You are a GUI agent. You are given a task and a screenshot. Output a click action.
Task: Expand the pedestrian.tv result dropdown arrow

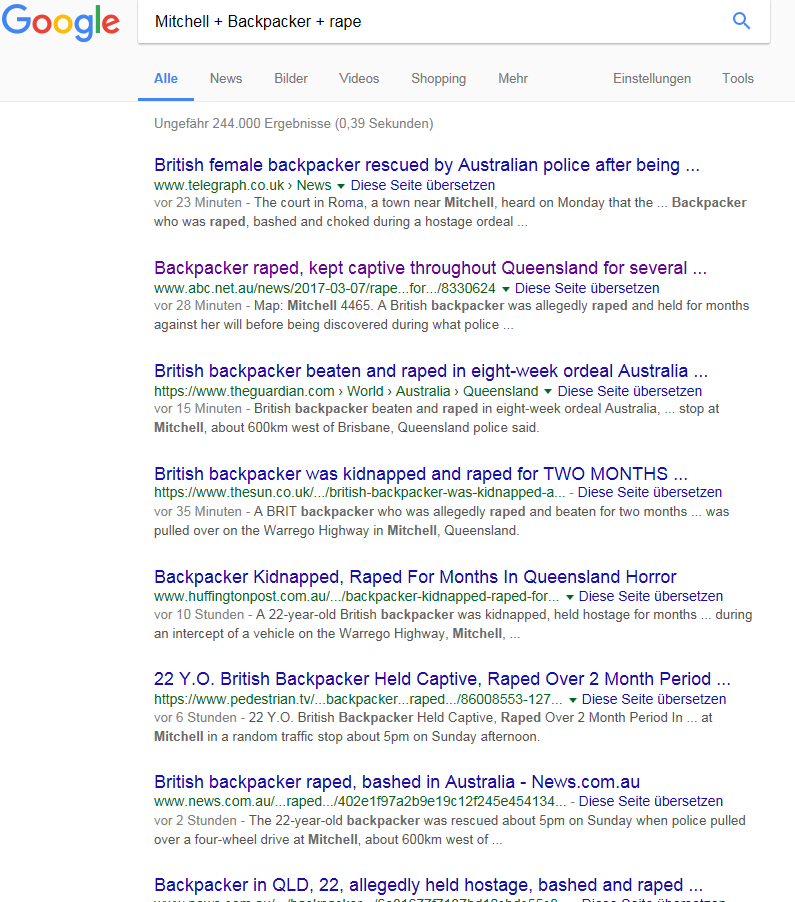(572, 700)
